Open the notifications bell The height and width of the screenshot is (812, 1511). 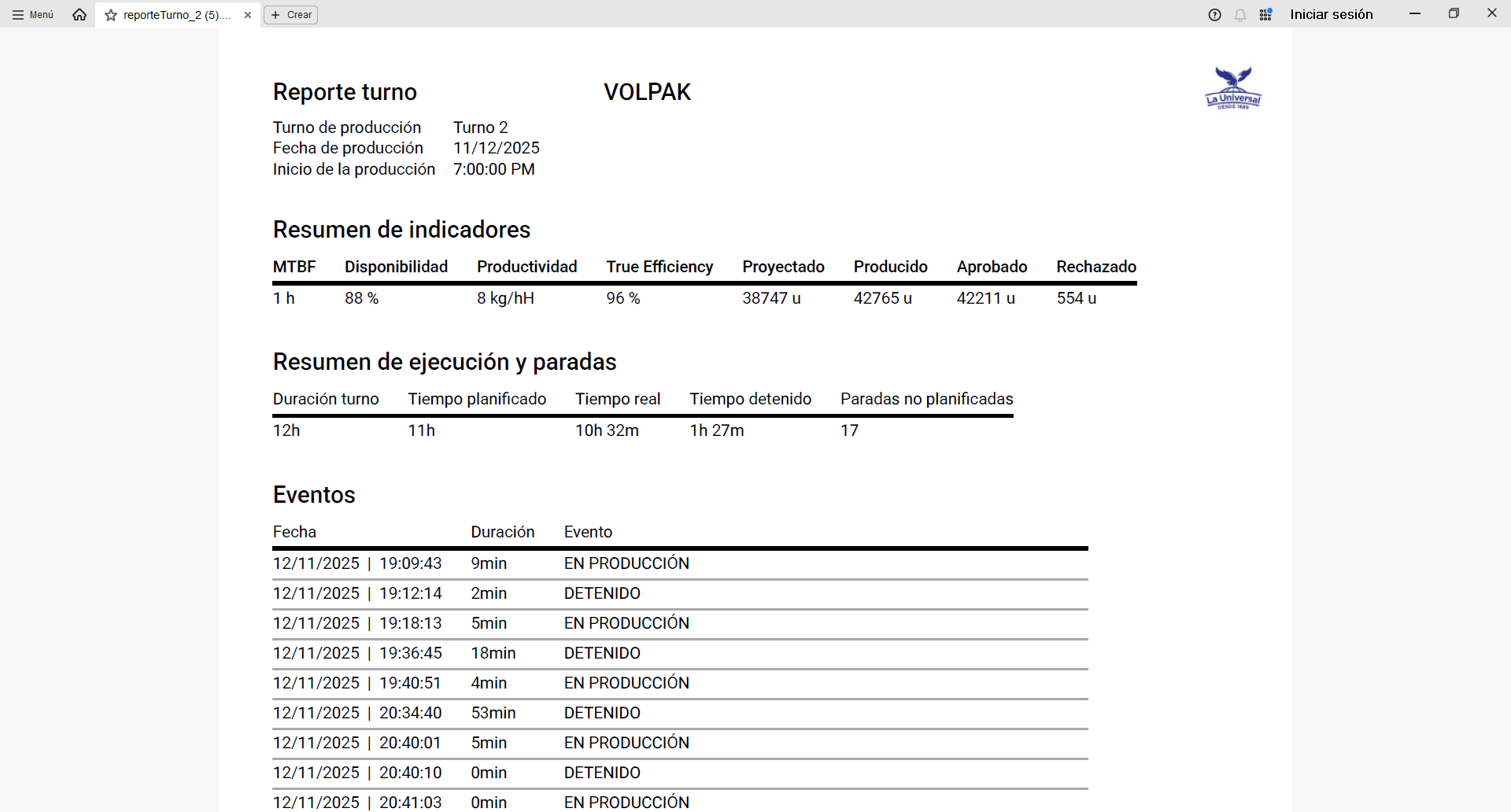[x=1240, y=15]
